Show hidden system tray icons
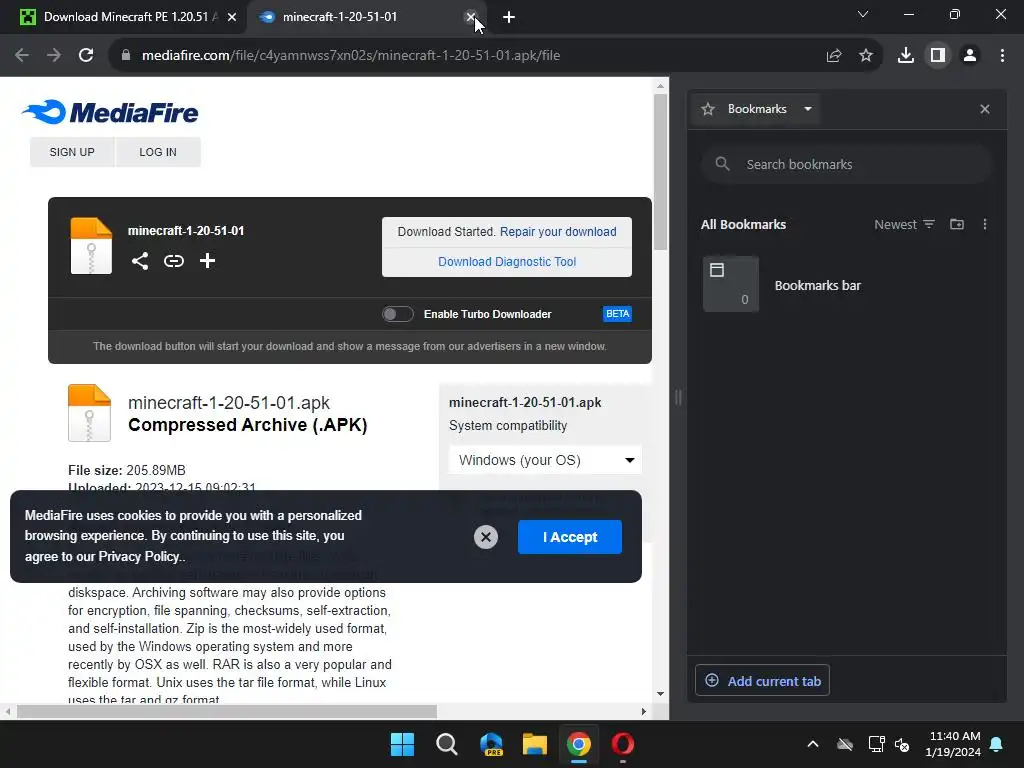 (812, 744)
